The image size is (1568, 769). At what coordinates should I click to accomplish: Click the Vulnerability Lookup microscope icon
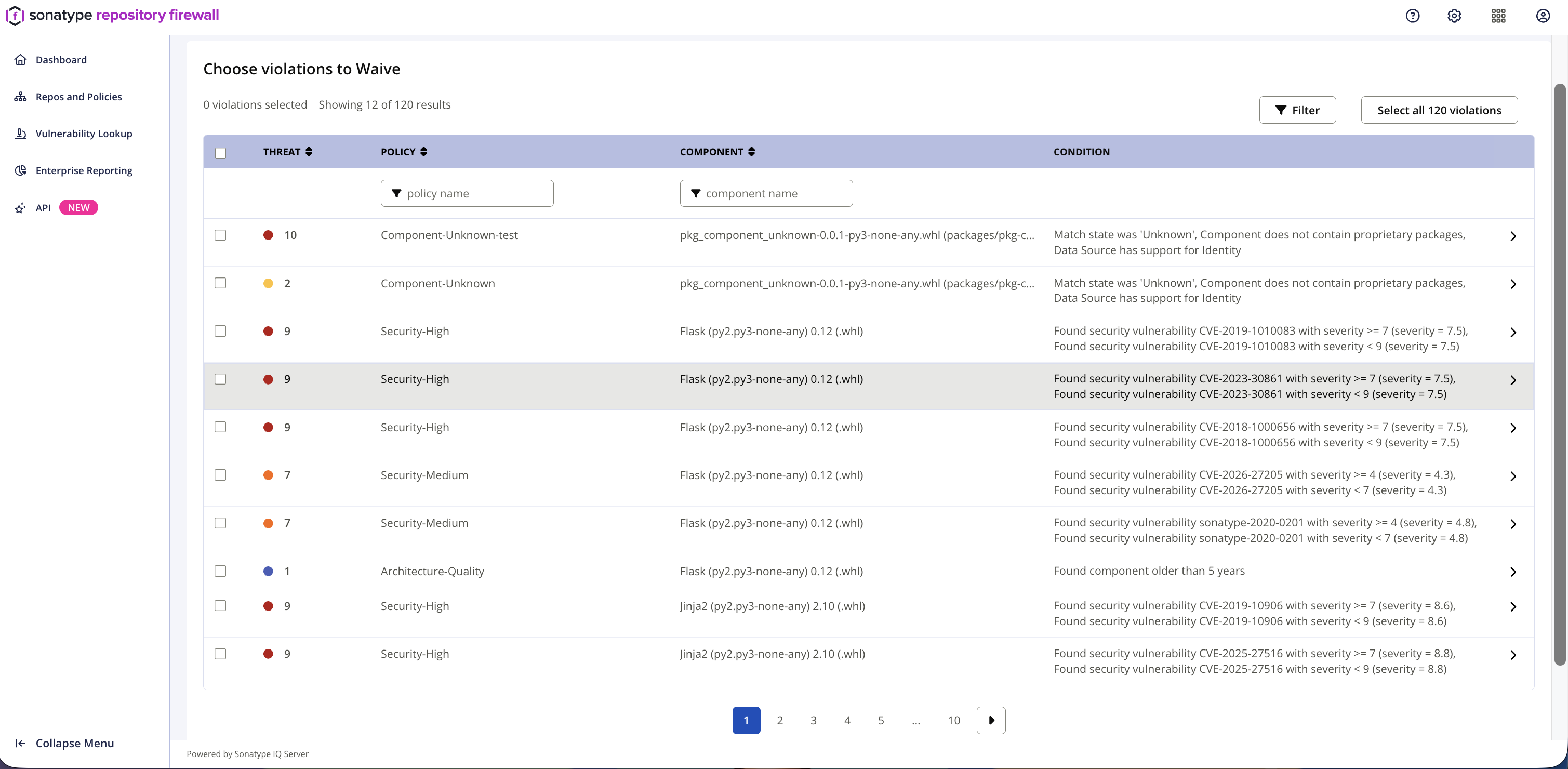point(21,134)
